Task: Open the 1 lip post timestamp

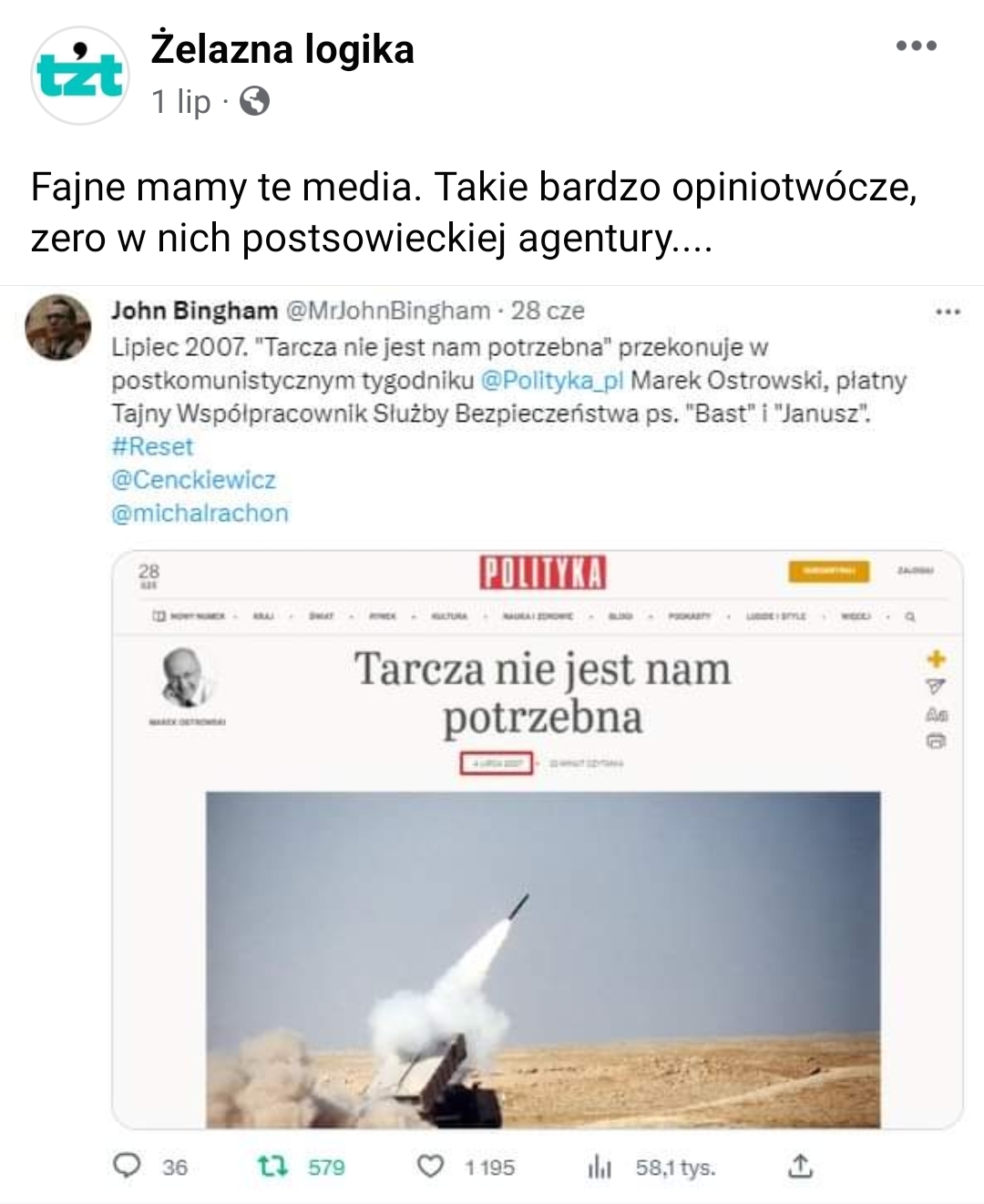Action: (x=181, y=101)
